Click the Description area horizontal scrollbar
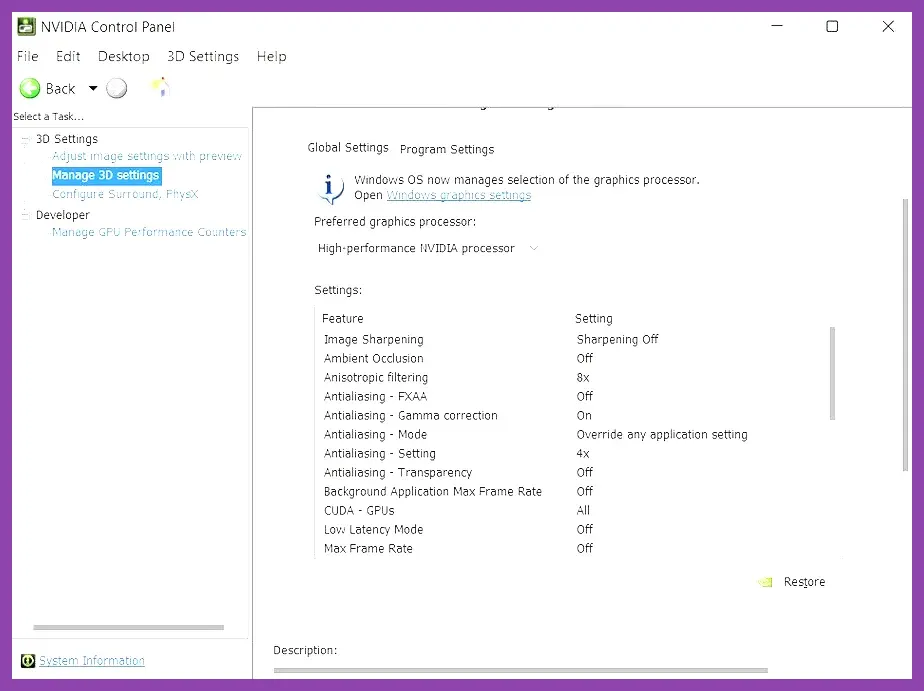Screen dimensions: 924x691 (520, 670)
